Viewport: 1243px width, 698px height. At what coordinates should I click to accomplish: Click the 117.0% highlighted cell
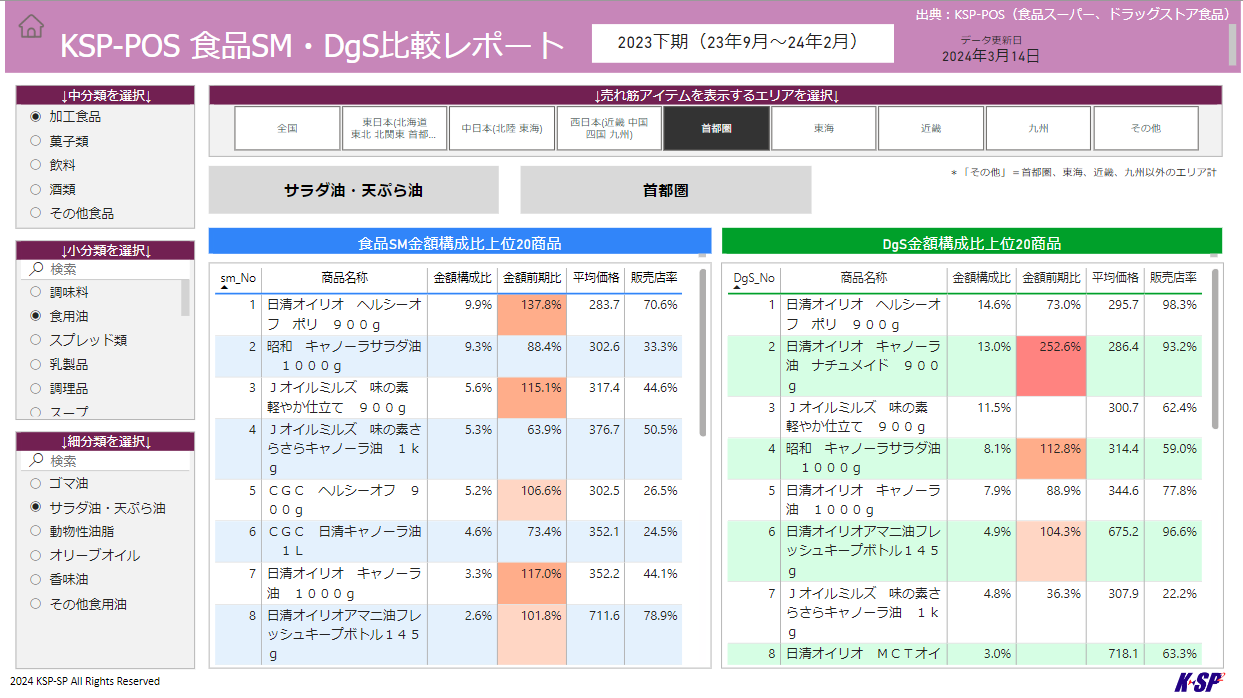coord(531,584)
